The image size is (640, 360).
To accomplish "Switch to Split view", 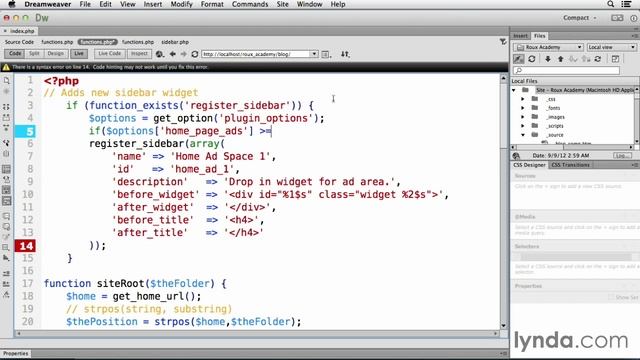I will pos(34,53).
